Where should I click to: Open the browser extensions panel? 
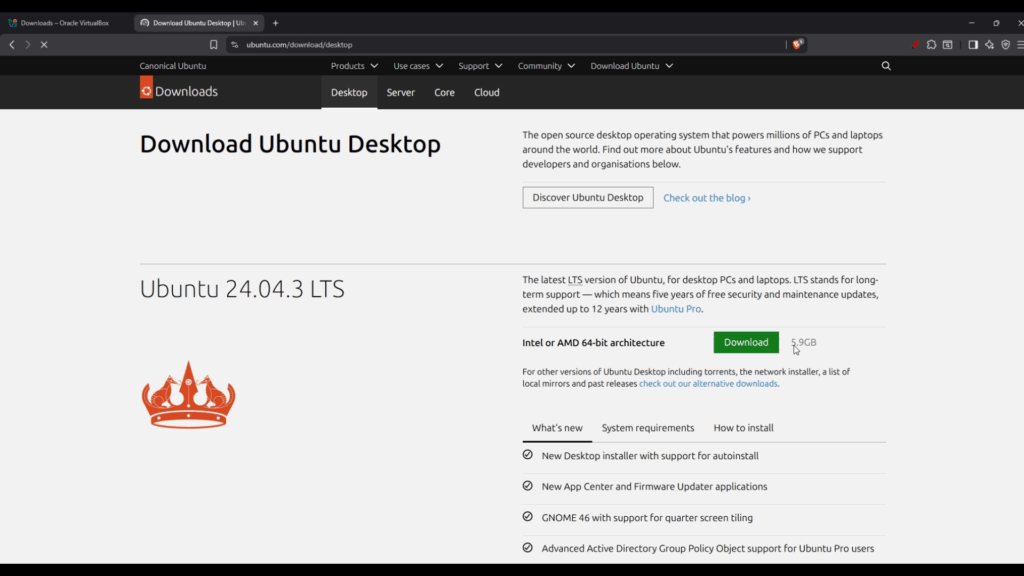tap(932, 44)
